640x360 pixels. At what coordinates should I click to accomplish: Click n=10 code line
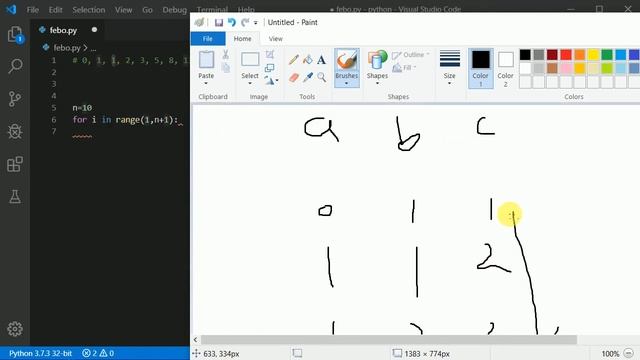(x=82, y=108)
